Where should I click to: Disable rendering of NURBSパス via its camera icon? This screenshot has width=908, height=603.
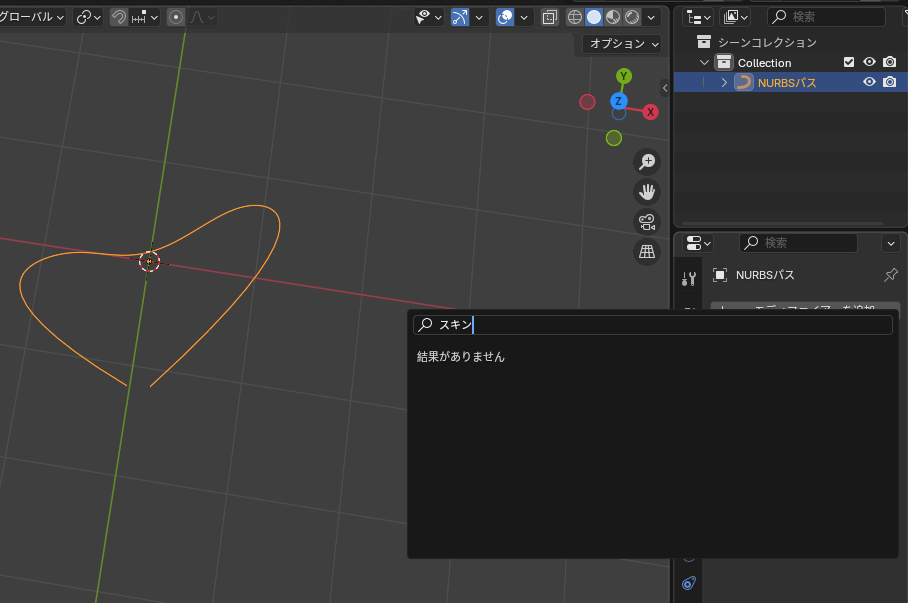(889, 82)
